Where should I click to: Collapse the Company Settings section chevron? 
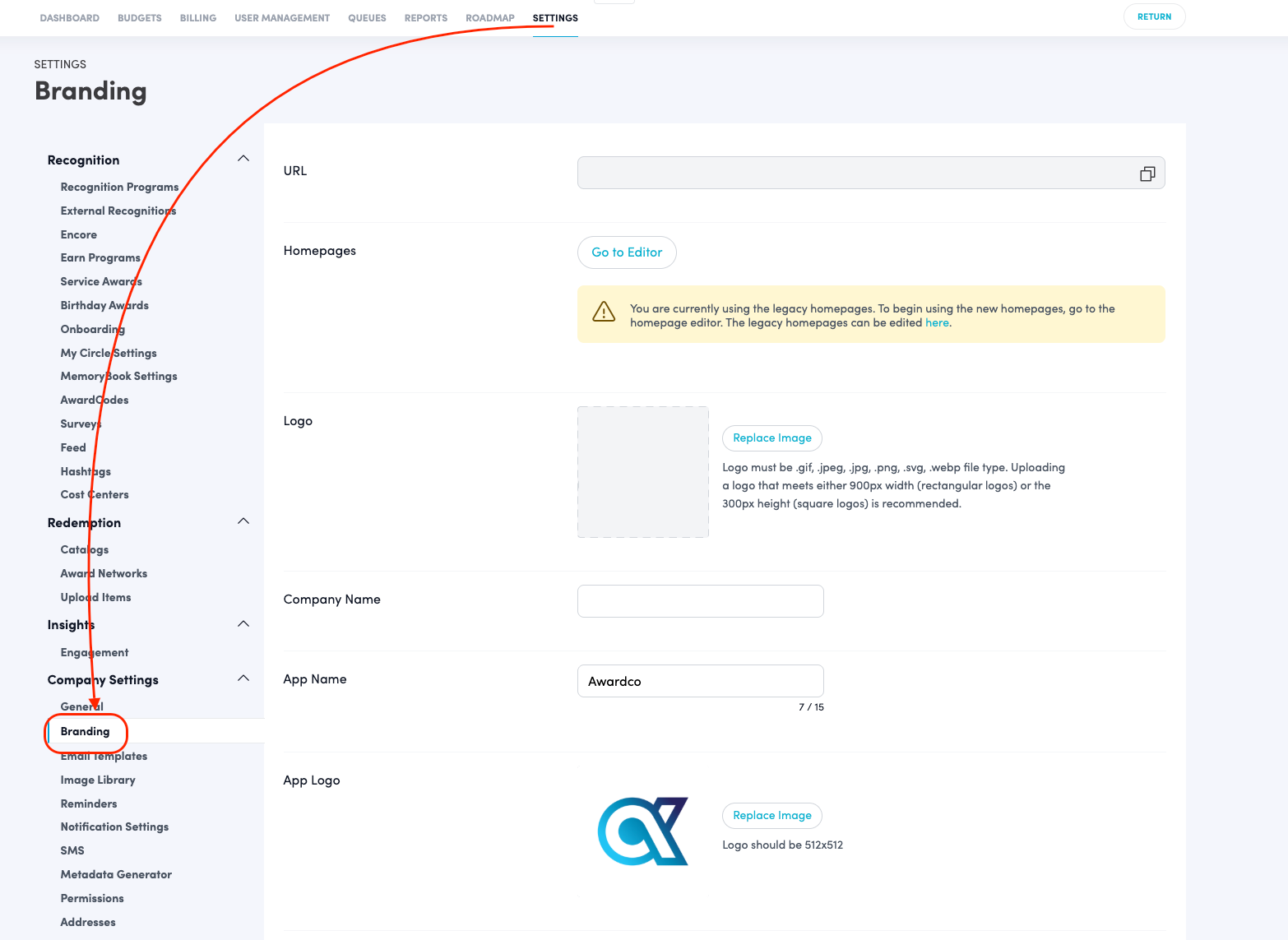pyautogui.click(x=243, y=678)
